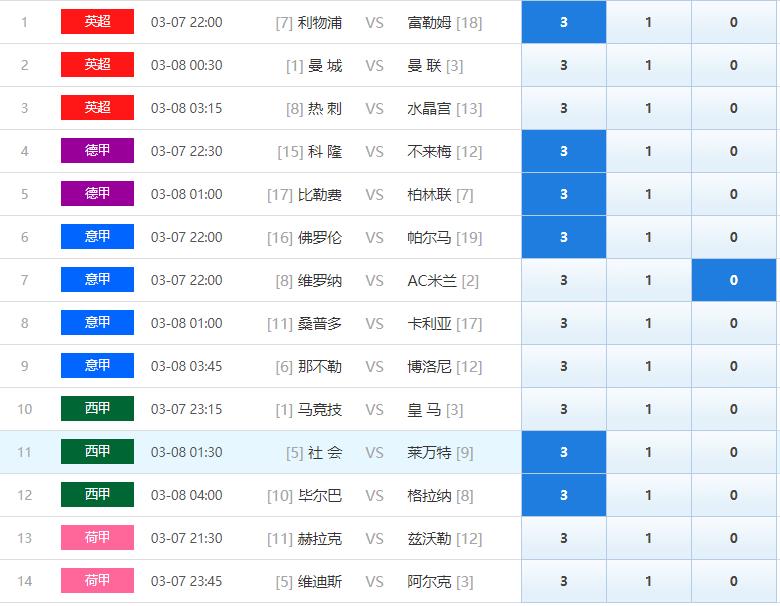780x606 pixels.
Task: Toggle selected 3 for 比勒费 vs 柏林联
Action: tap(564, 194)
